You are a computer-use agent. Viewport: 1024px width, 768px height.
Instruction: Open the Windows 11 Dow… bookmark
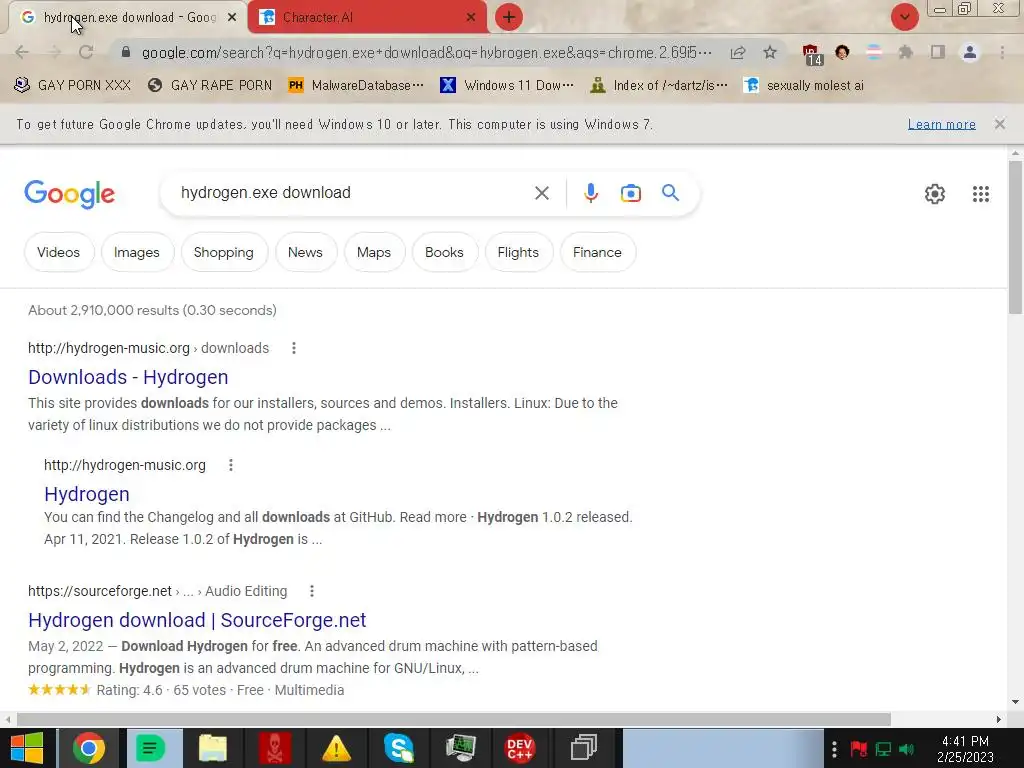tap(507, 86)
